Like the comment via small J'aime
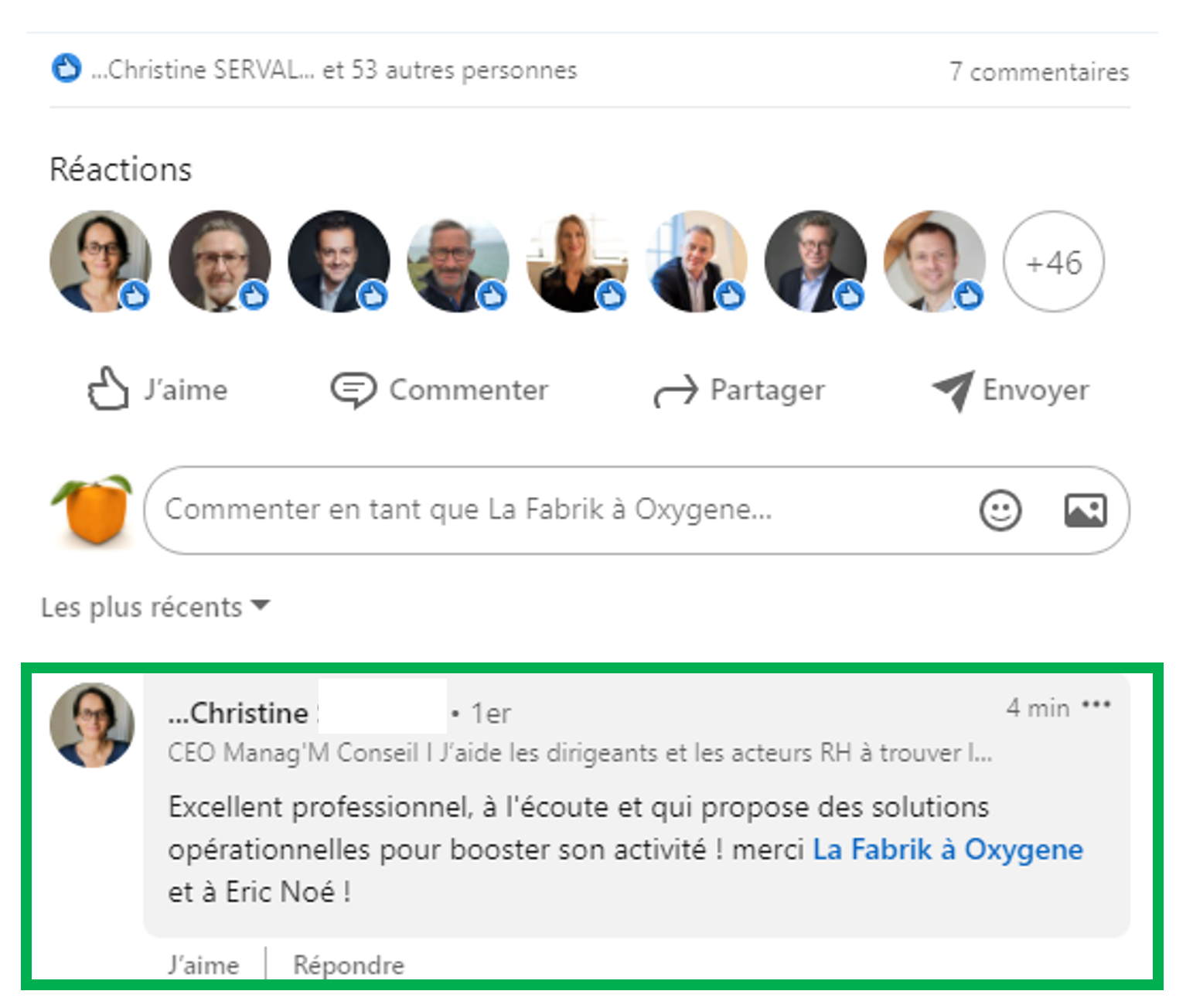The width and height of the screenshot is (1193, 1008). [x=203, y=965]
